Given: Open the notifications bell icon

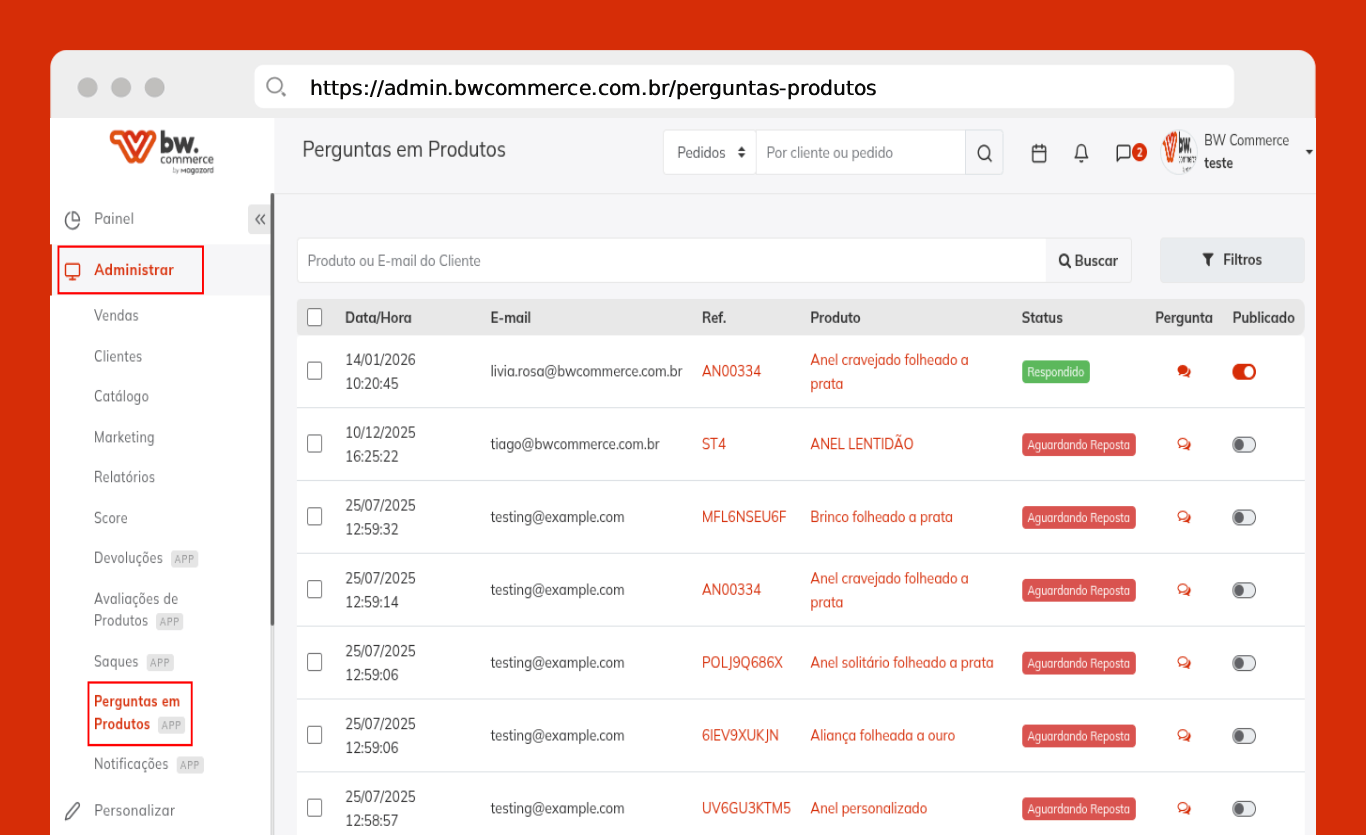Looking at the screenshot, I should 1081,153.
